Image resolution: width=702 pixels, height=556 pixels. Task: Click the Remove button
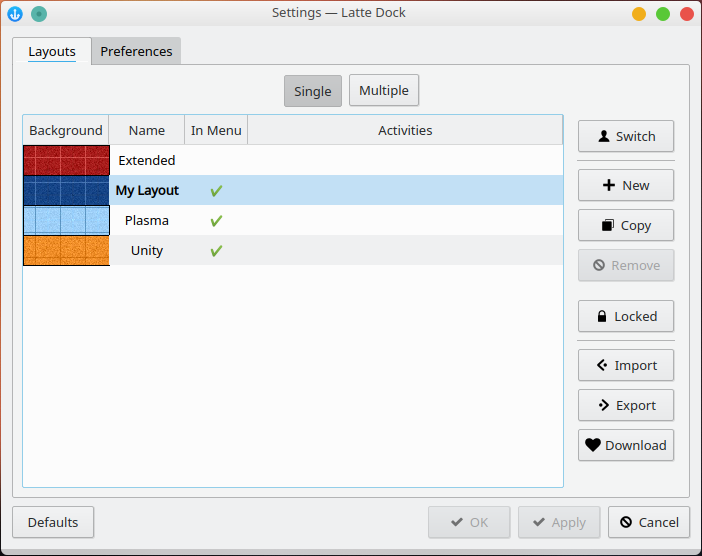(626, 265)
